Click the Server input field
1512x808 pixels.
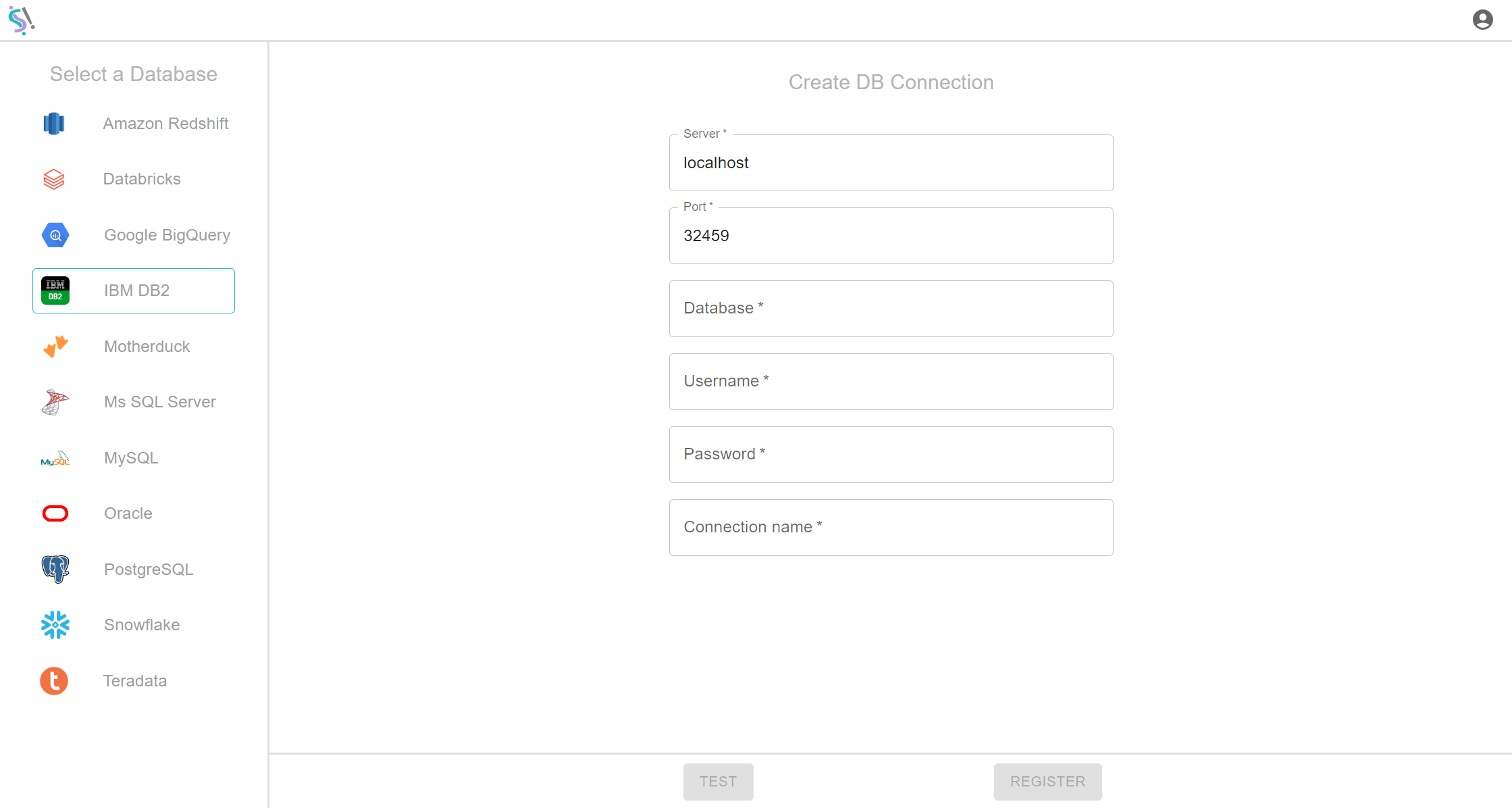(x=891, y=163)
